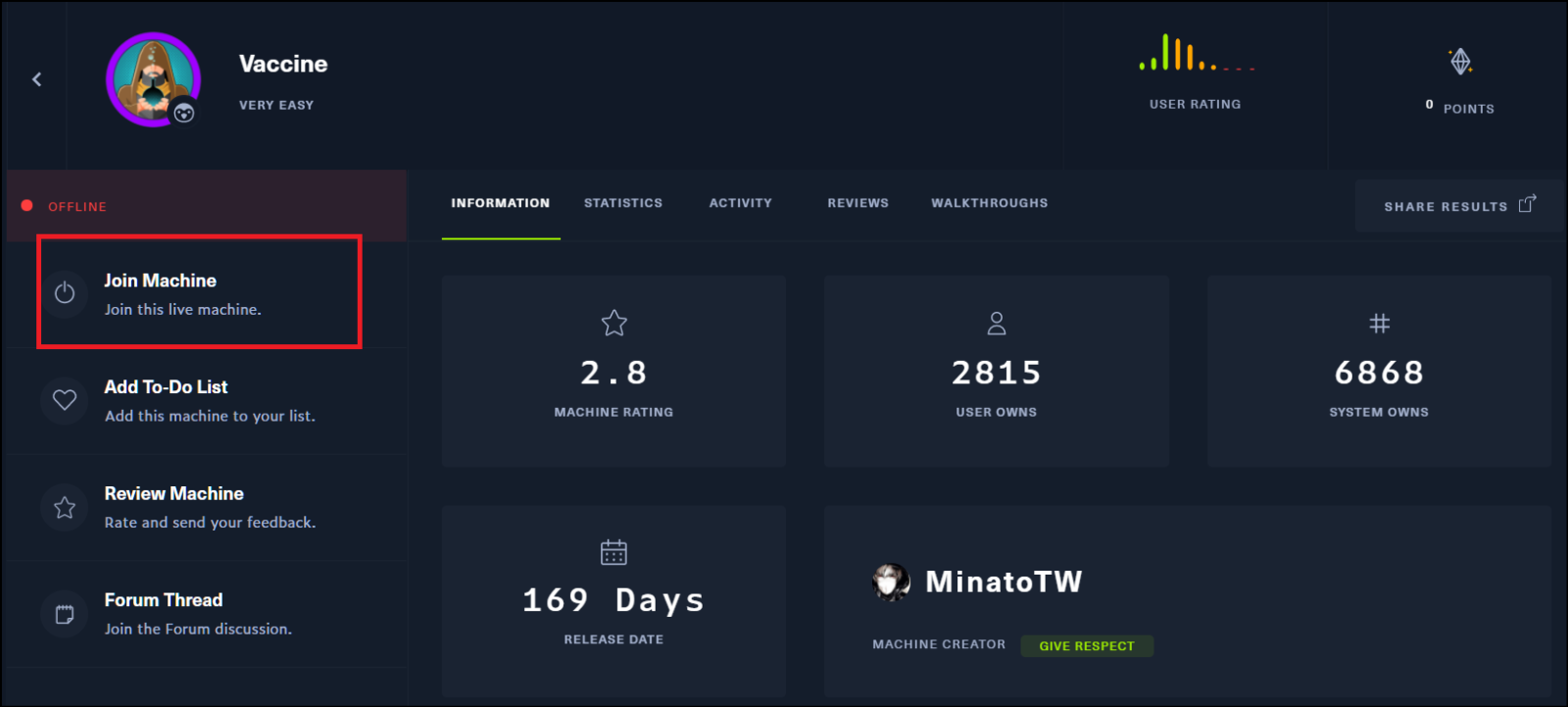Open the Activity tab

741,203
